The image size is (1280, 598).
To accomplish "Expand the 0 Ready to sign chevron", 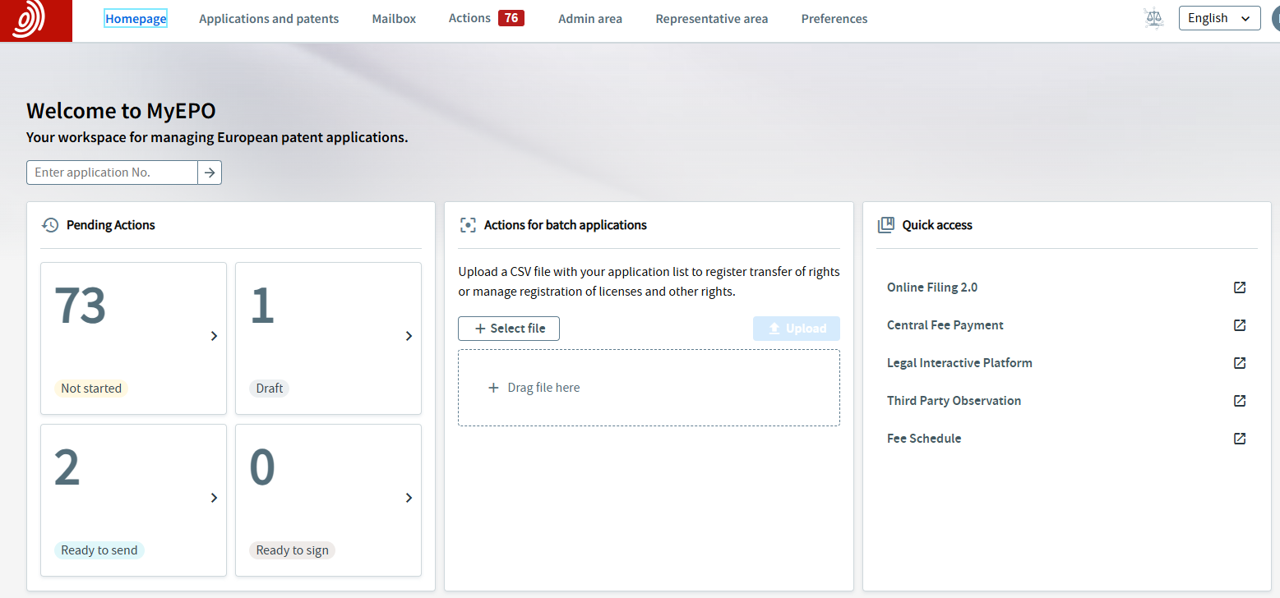I will point(409,498).
